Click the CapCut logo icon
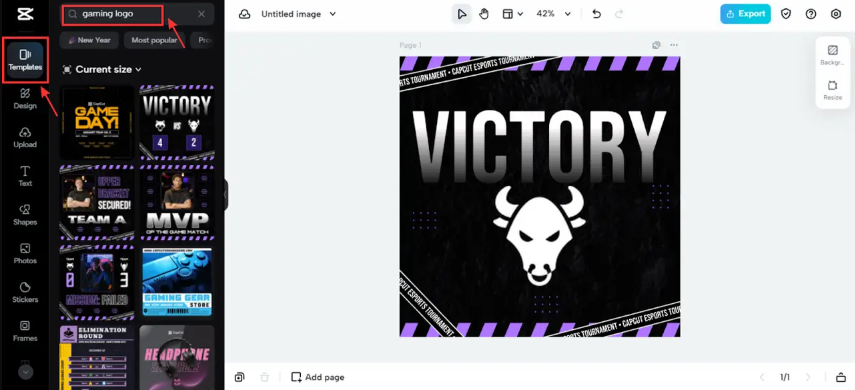Viewport: 855px width, 390px height. point(25,14)
